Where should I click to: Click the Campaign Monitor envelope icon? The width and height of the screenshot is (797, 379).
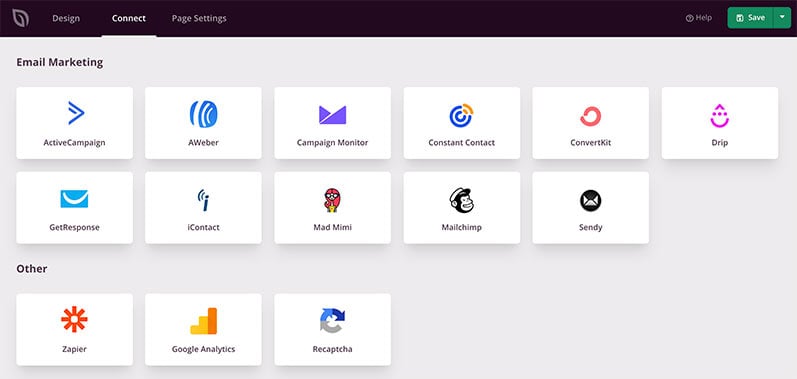(x=332, y=115)
